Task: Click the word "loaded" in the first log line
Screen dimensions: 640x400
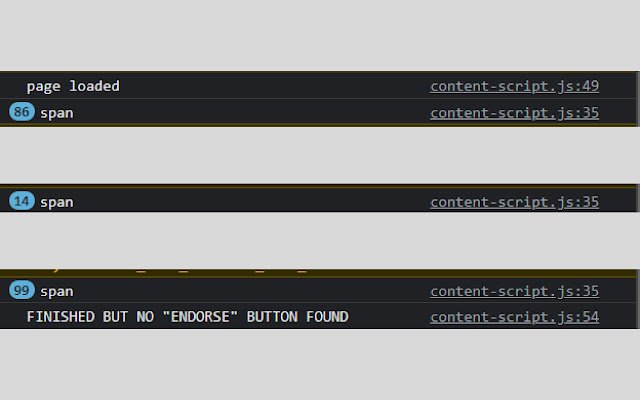Action: [x=94, y=86]
